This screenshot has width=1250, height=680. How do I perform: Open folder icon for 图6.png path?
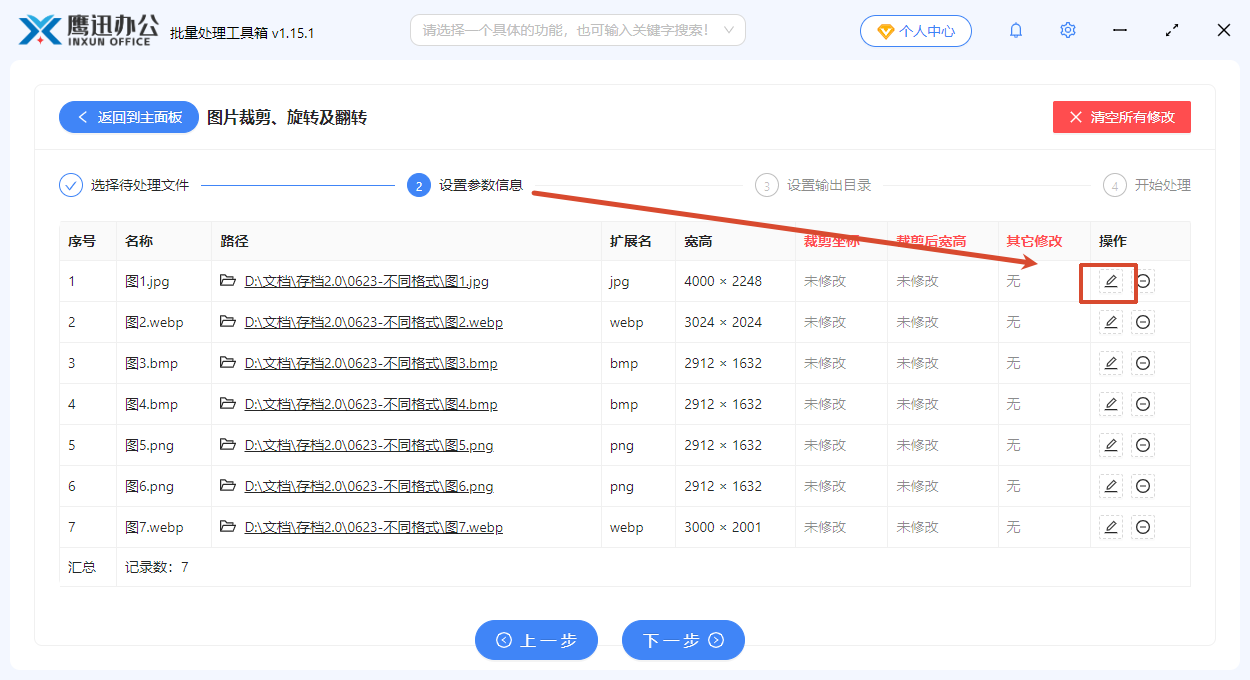click(x=228, y=486)
